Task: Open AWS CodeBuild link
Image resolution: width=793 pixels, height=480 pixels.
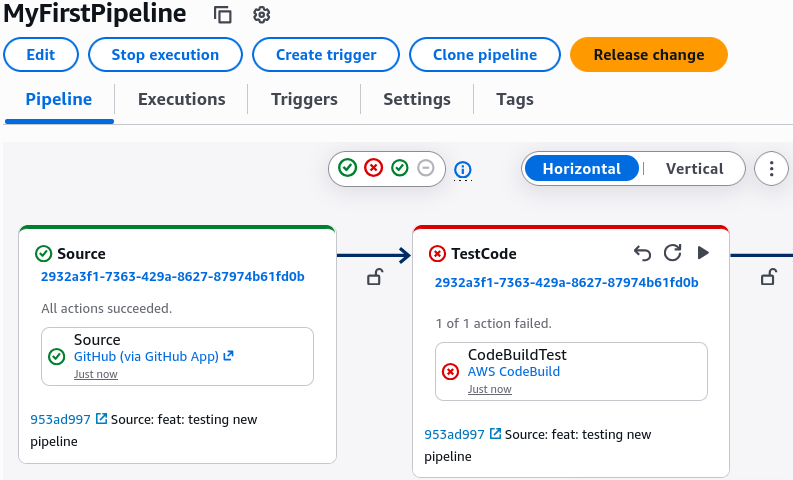Action: tap(514, 372)
